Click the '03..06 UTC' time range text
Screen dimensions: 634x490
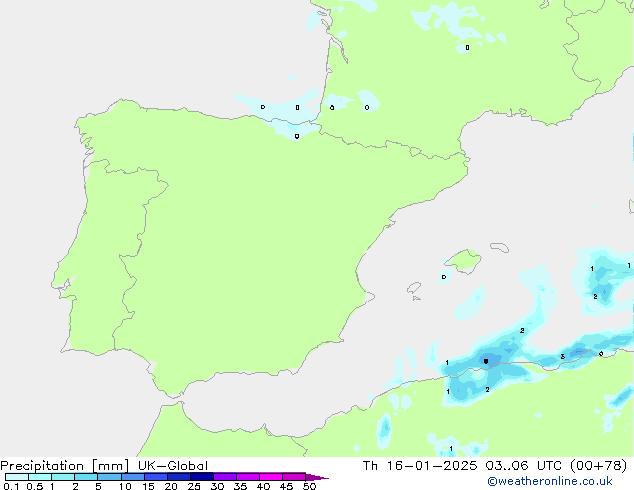click(524, 466)
